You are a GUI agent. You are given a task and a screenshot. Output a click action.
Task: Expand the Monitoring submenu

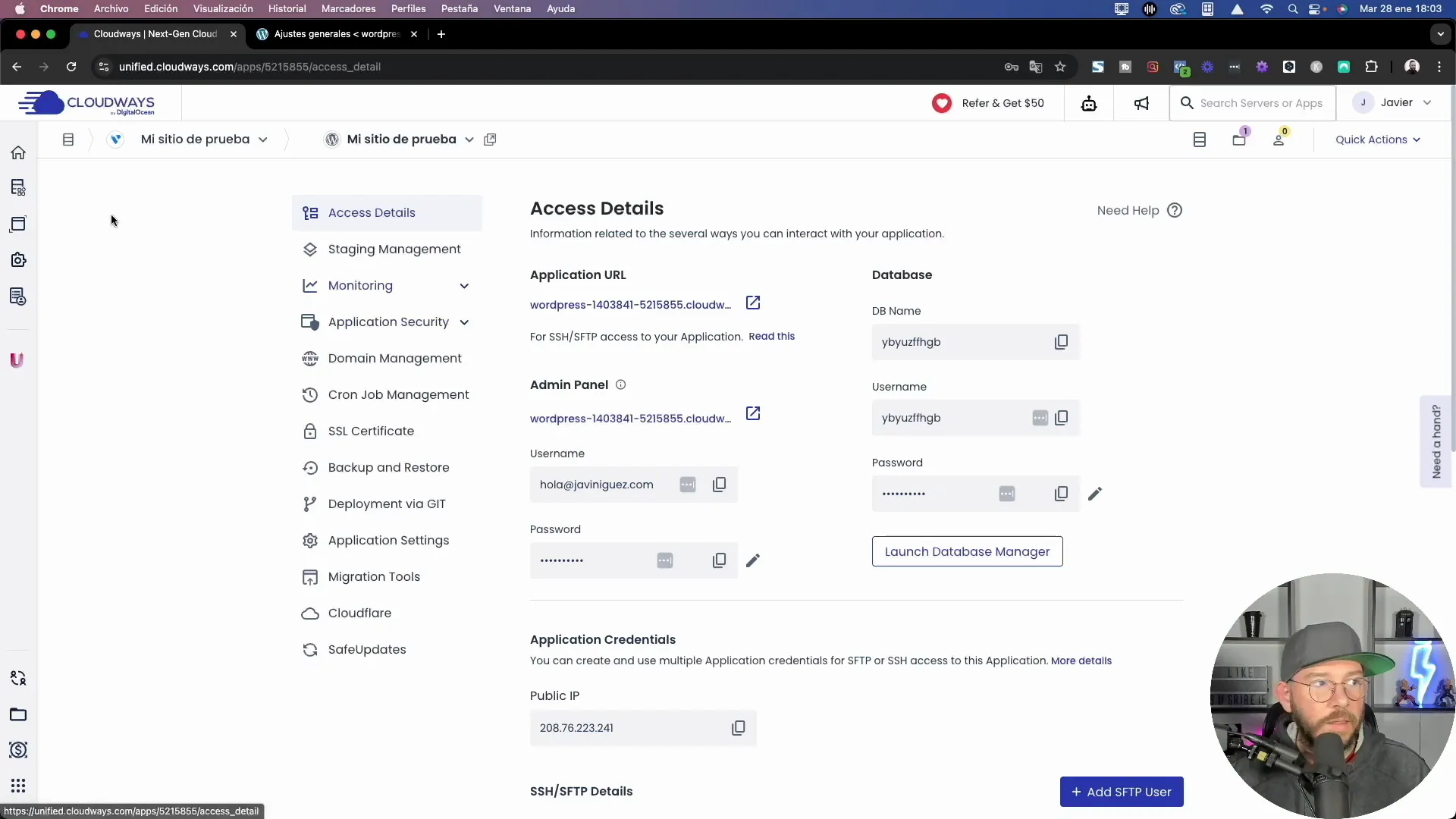[464, 286]
